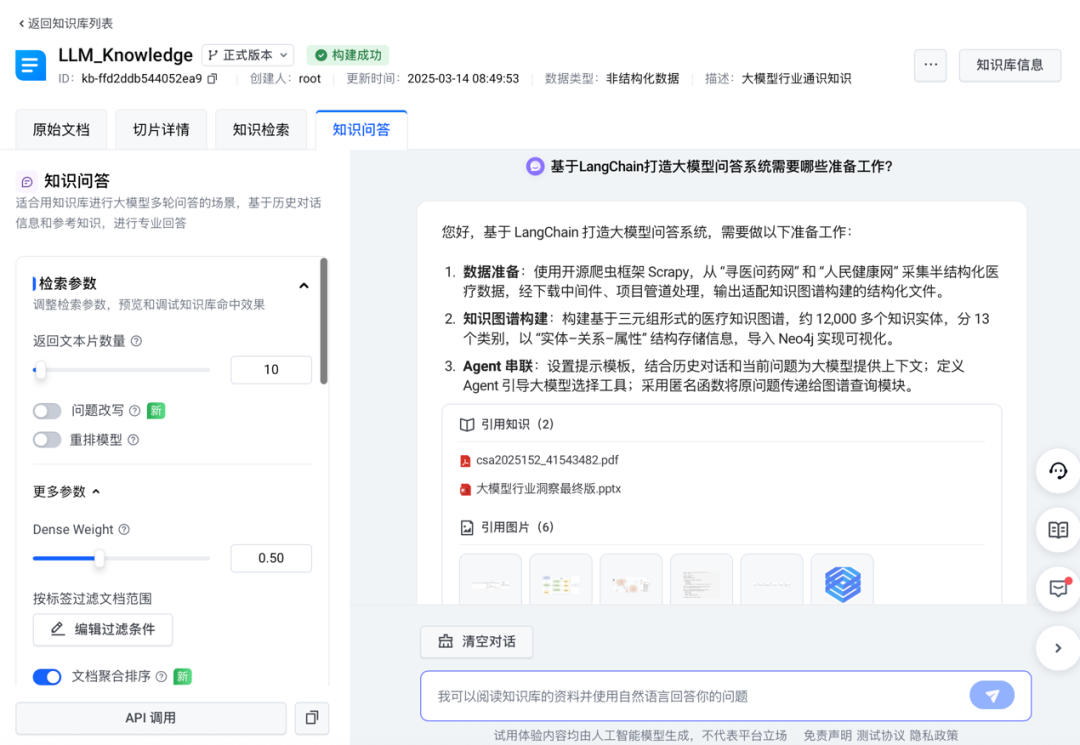Disable the 文档聚合排序 toggle
The image size is (1080, 745).
click(47, 677)
